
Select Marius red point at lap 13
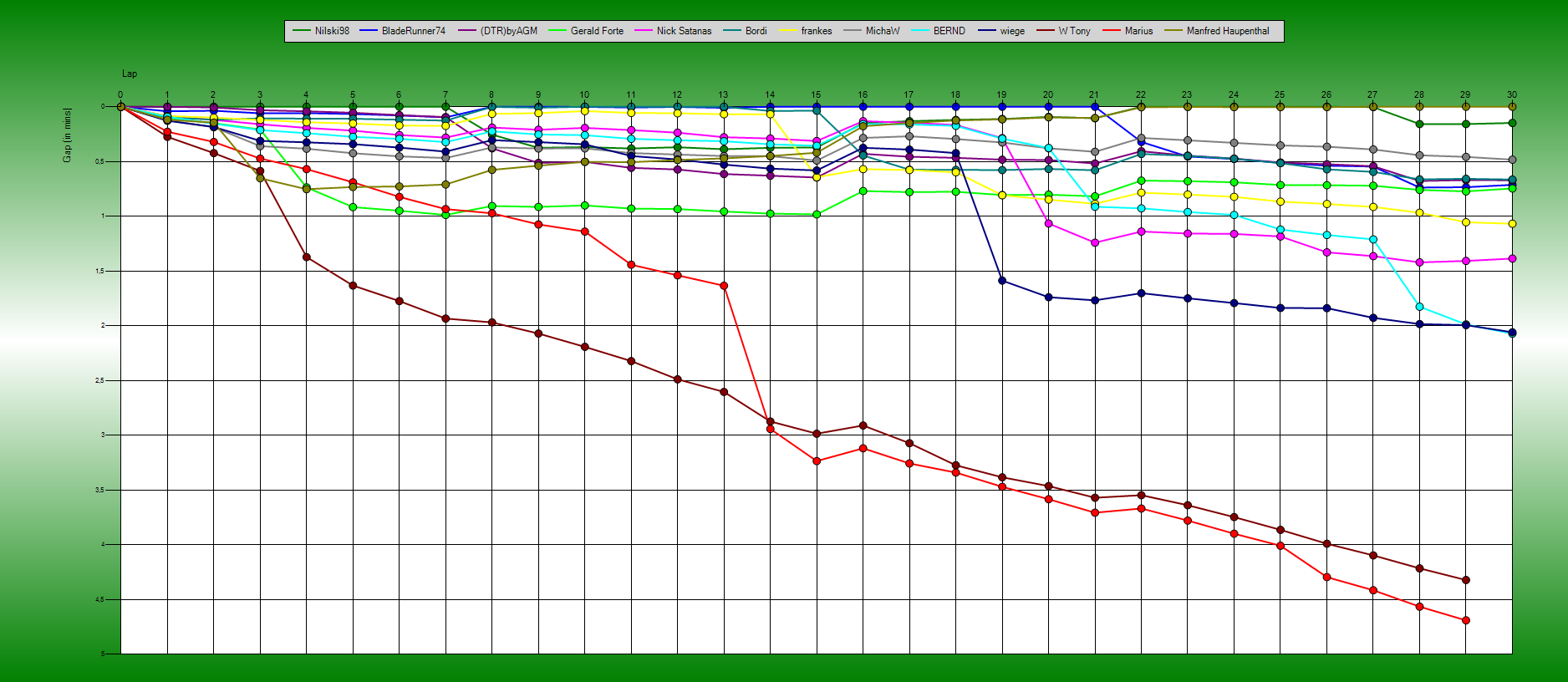pyautogui.click(x=724, y=286)
